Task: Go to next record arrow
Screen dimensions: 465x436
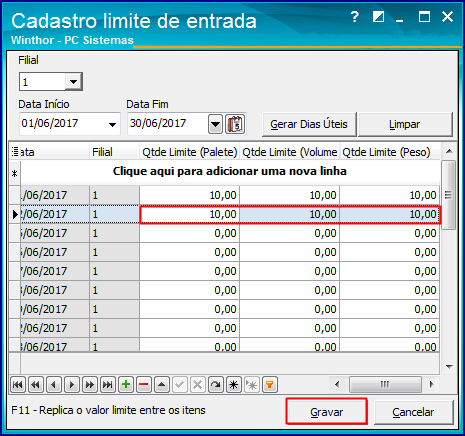Action: [x=72, y=385]
